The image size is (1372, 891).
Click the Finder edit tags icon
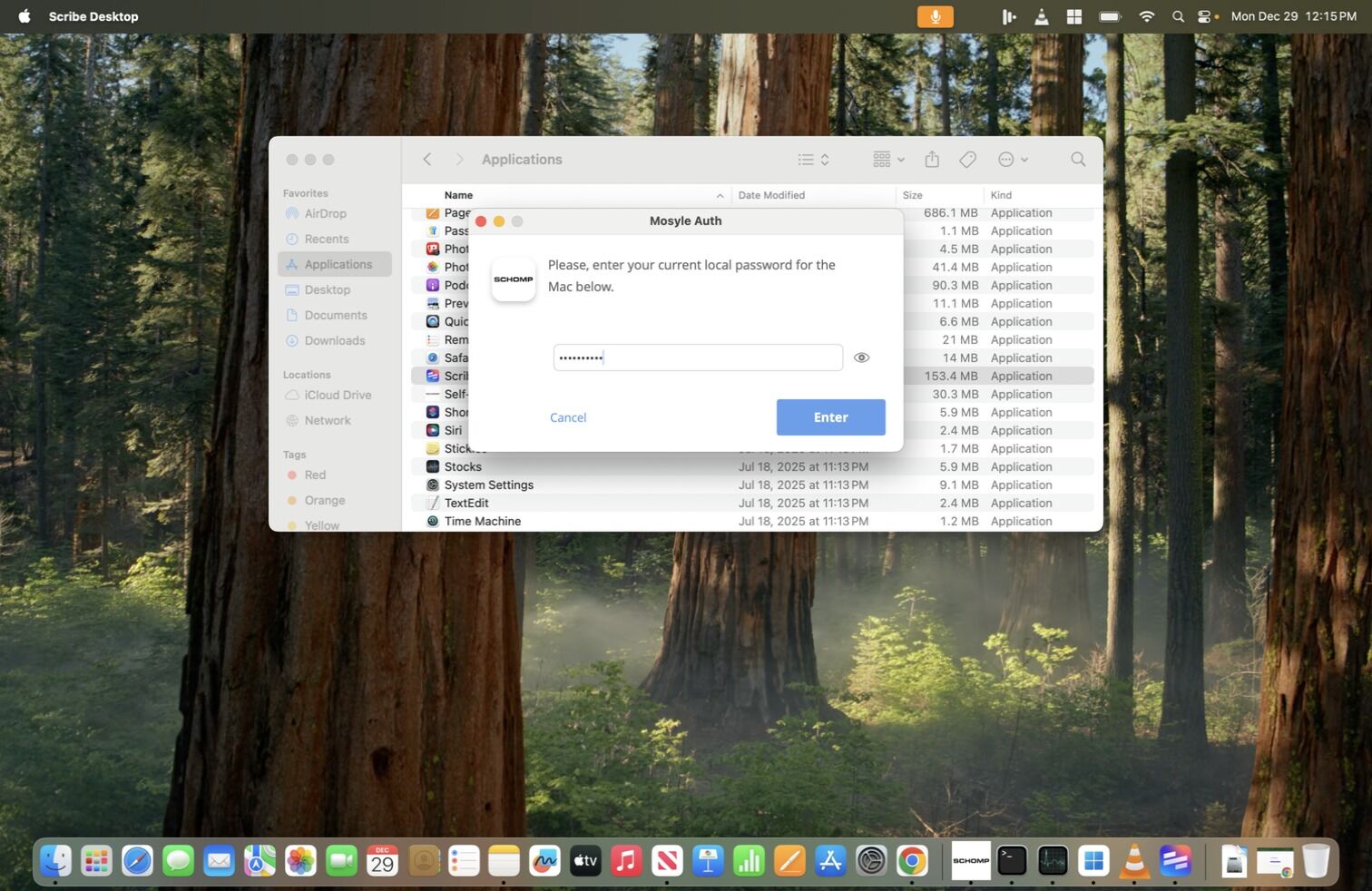(x=967, y=160)
